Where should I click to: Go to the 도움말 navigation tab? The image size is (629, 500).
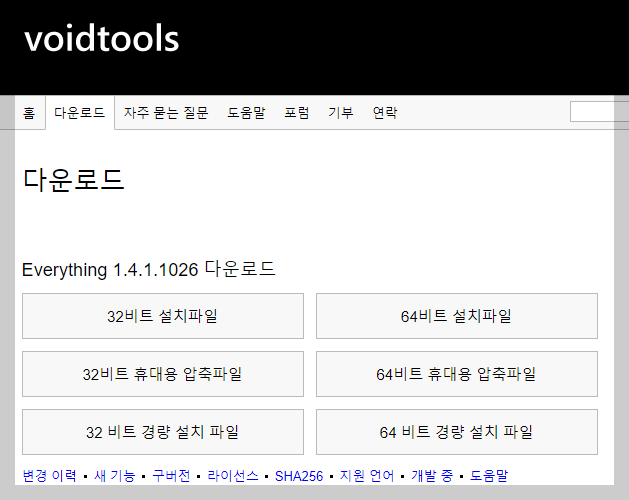pyautogui.click(x=246, y=113)
